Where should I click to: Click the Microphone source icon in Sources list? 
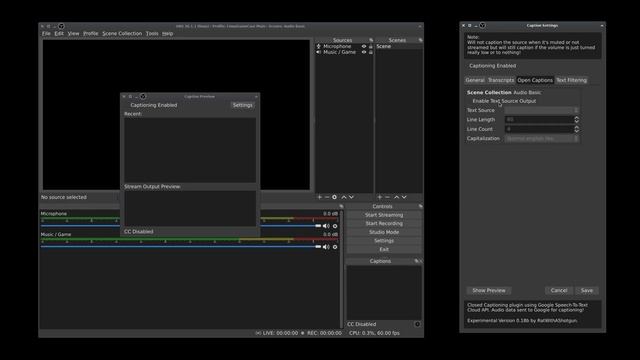(319, 47)
